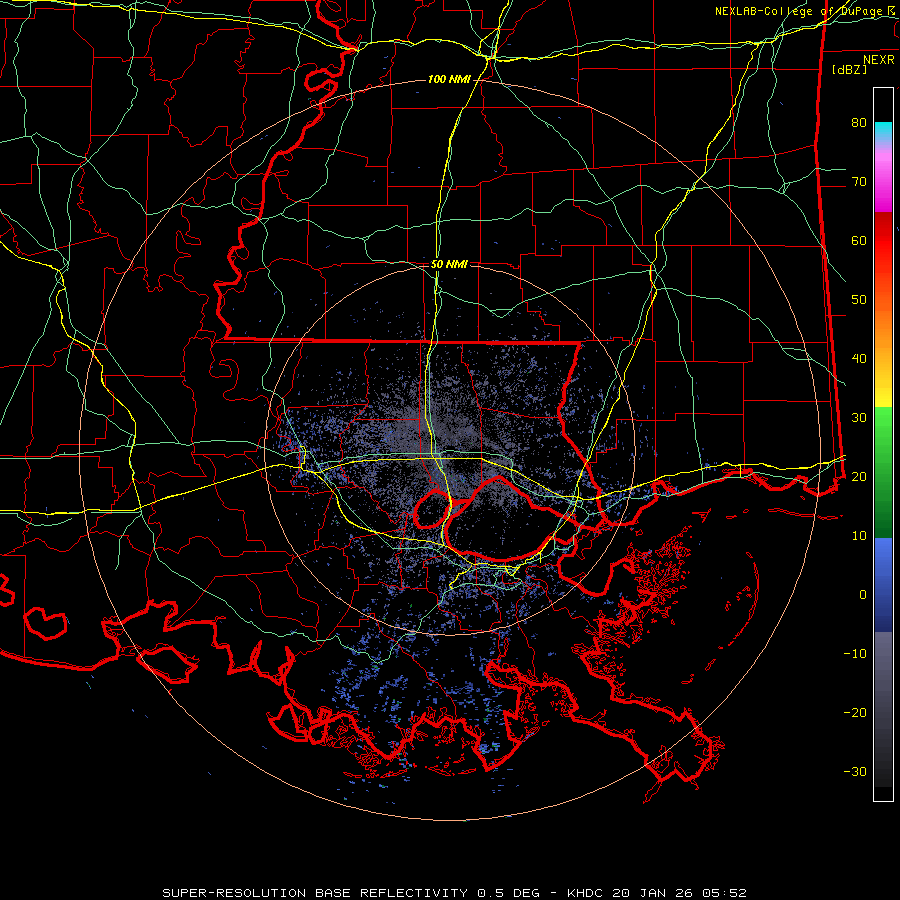Click the cyan segment of the color bar
Viewport: 900px width, 900px height.
(x=883, y=132)
